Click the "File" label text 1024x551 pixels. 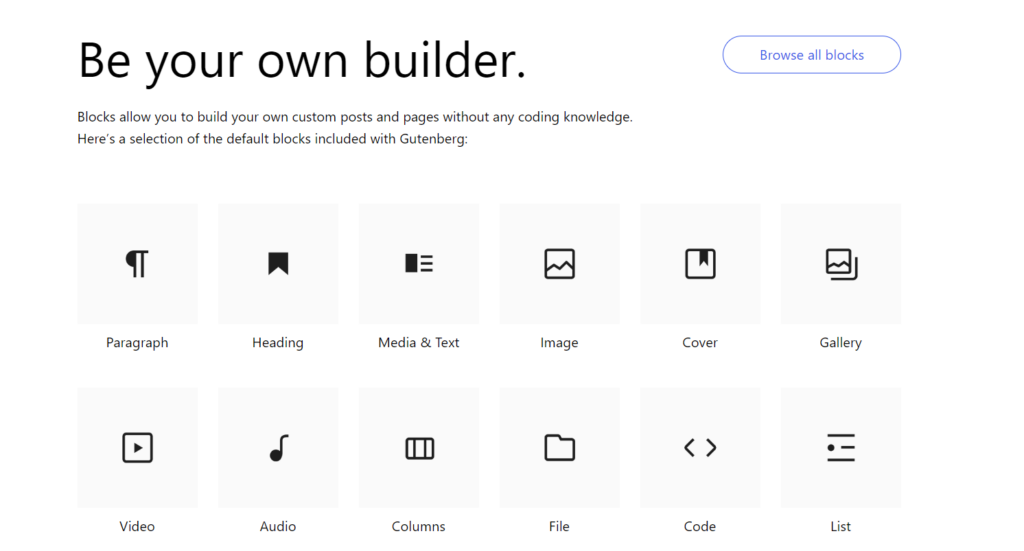(560, 526)
